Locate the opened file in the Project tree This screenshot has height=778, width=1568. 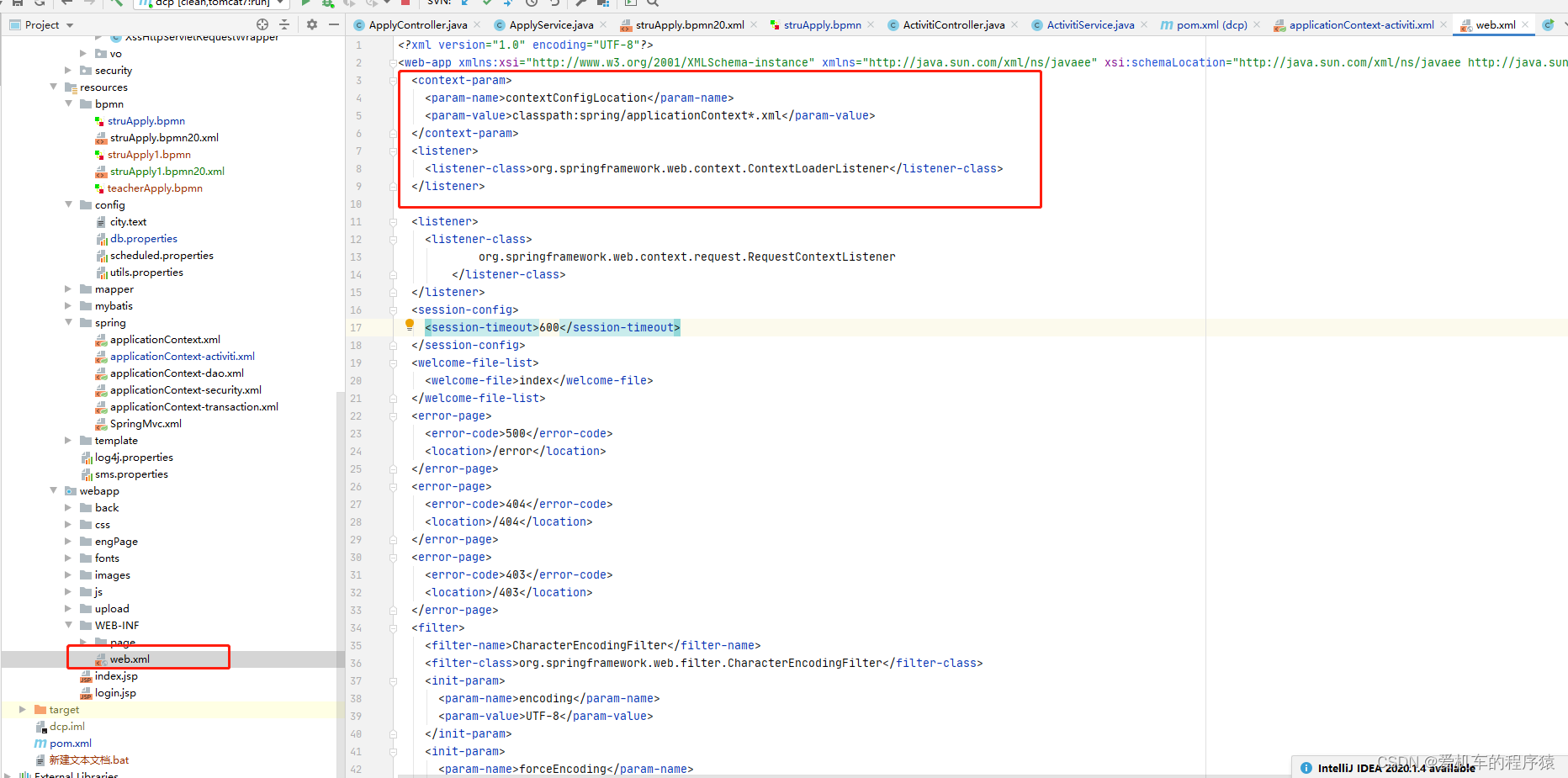[262, 24]
